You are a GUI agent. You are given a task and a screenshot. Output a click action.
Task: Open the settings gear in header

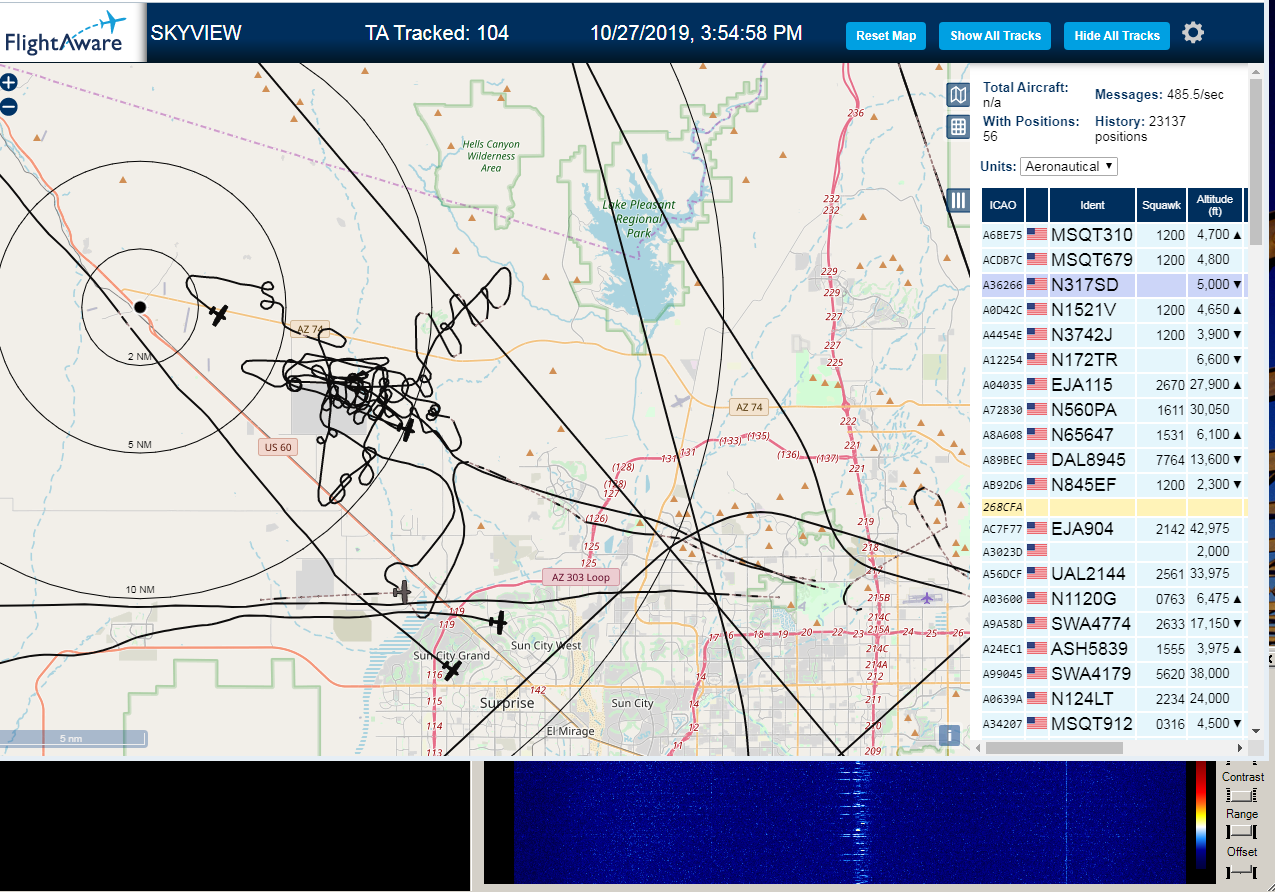point(1193,33)
